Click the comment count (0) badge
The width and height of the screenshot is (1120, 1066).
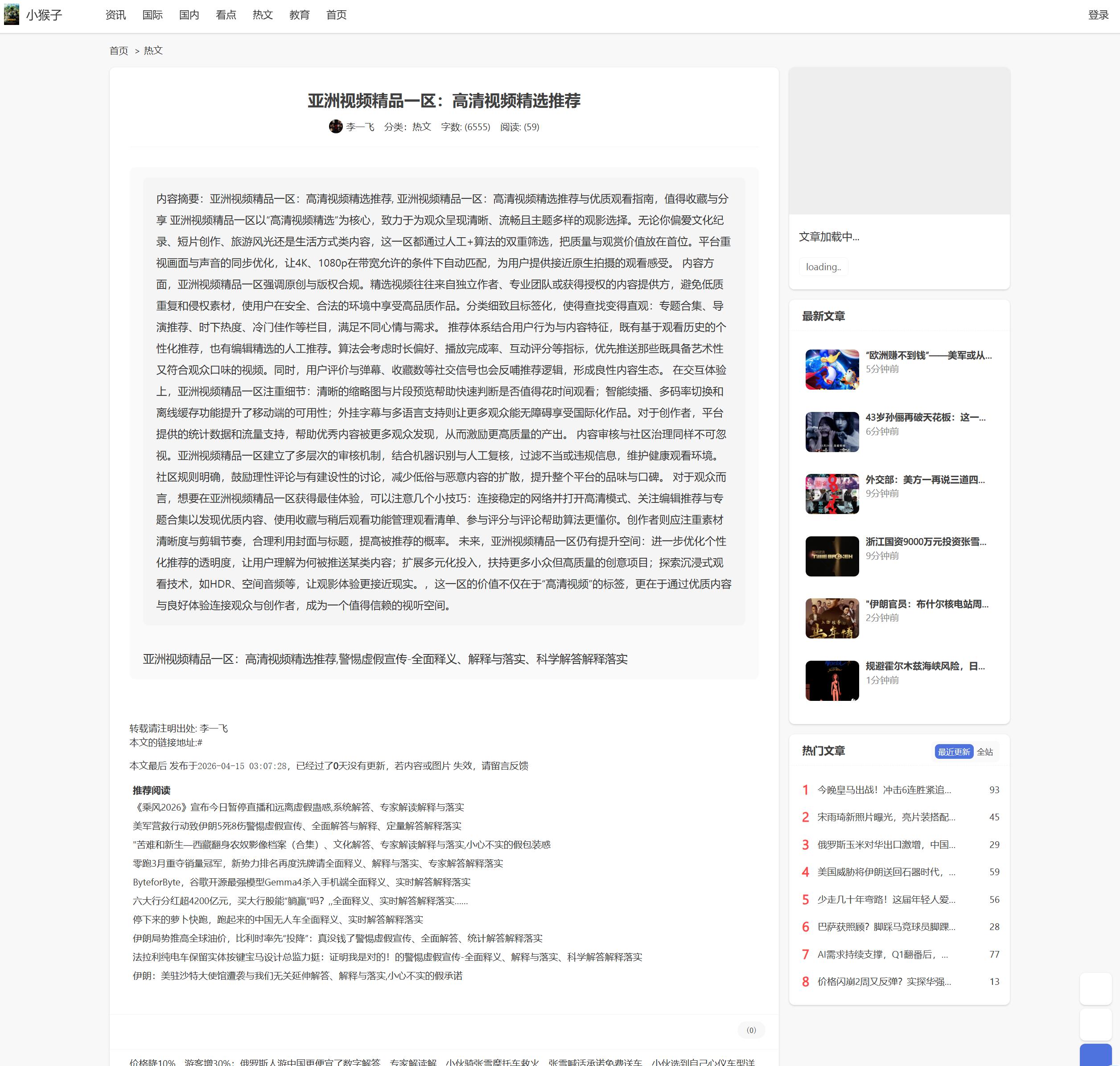pyautogui.click(x=751, y=1030)
